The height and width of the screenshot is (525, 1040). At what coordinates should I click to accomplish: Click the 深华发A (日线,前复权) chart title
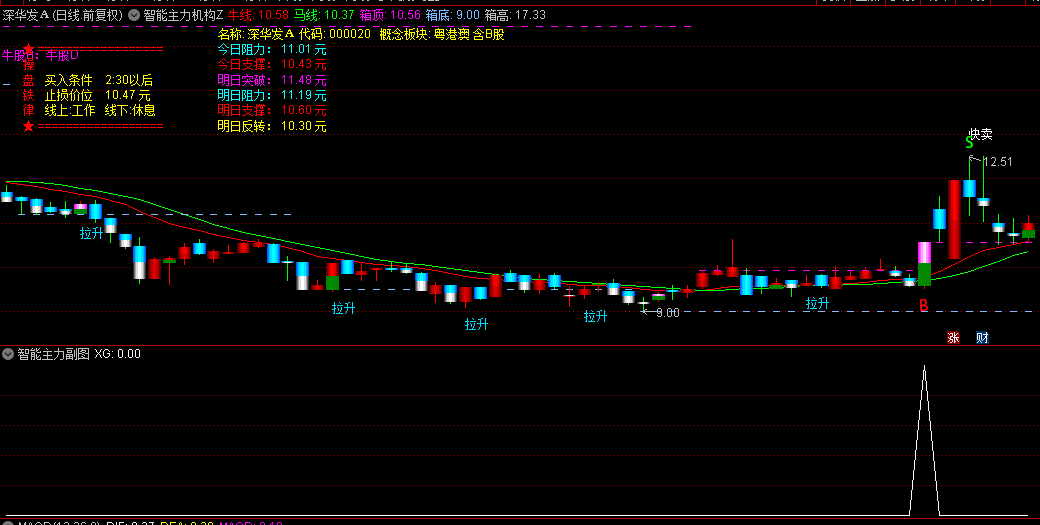click(62, 15)
